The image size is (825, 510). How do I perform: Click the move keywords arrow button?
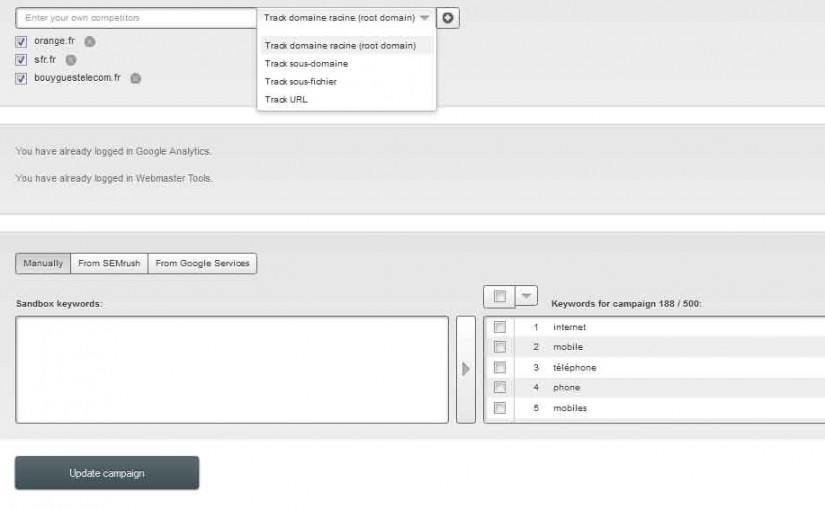pyautogui.click(x=466, y=369)
